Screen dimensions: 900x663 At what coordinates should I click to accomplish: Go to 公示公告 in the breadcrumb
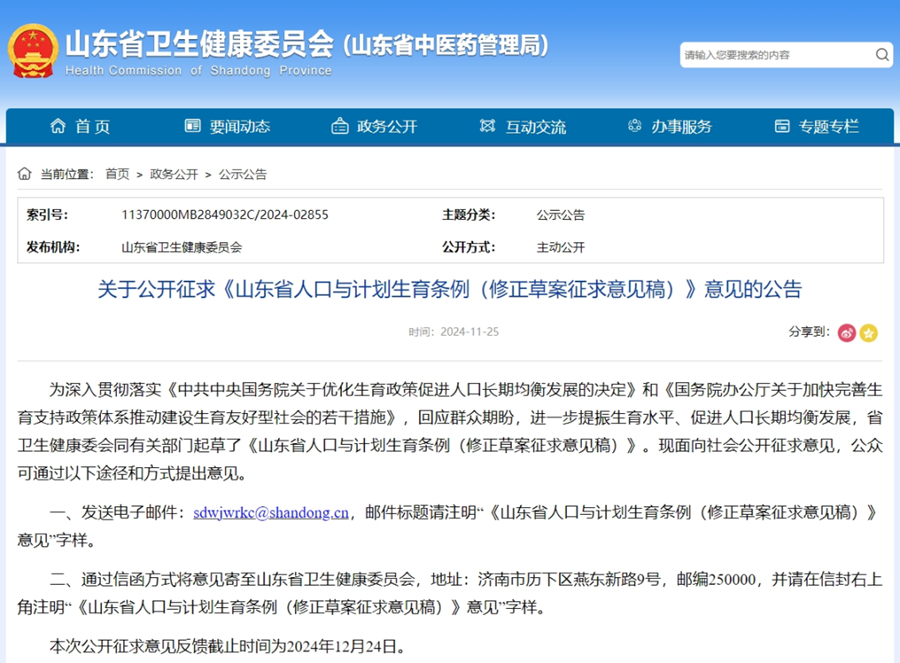pos(242,174)
